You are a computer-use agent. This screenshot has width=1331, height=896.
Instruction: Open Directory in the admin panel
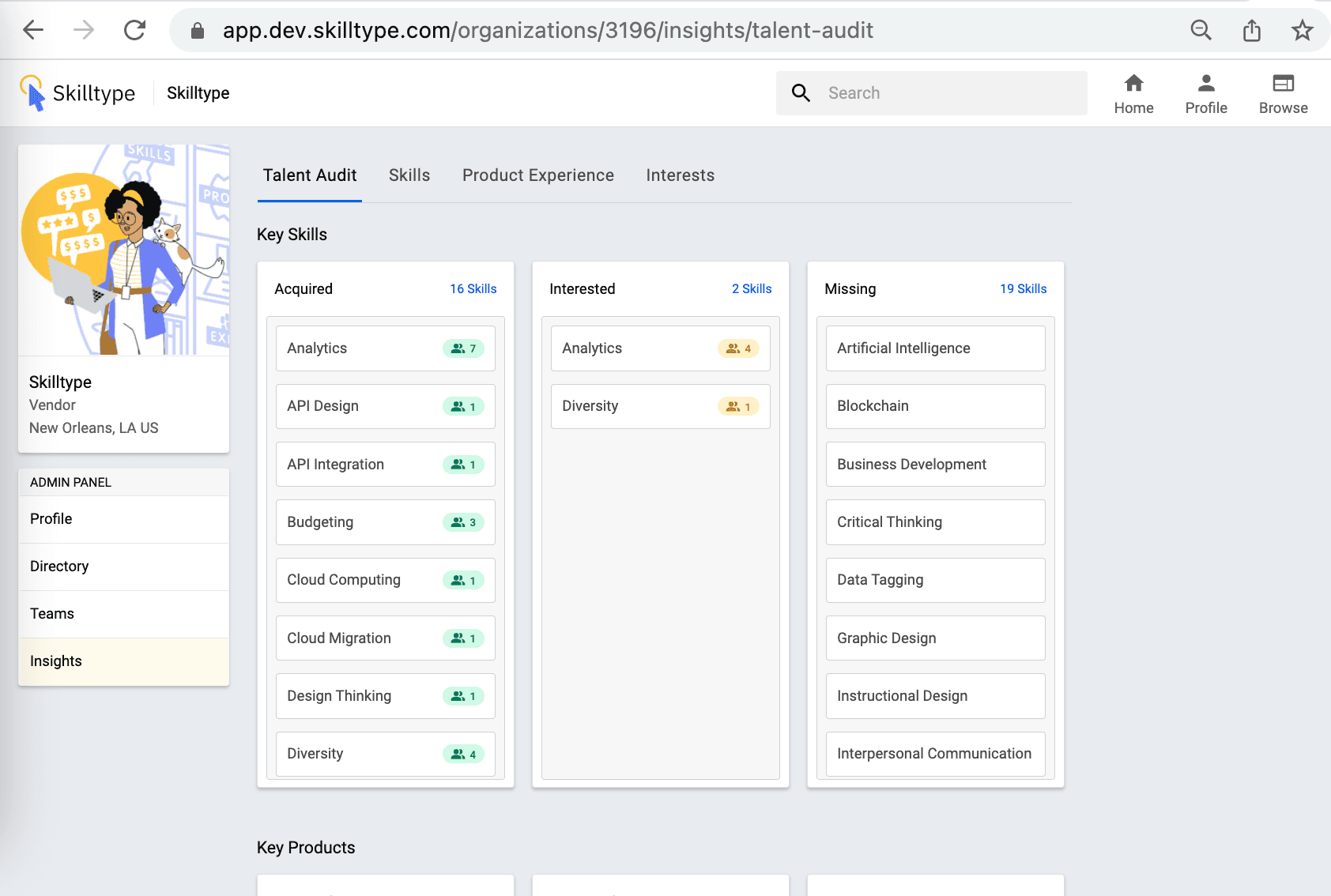59,567
